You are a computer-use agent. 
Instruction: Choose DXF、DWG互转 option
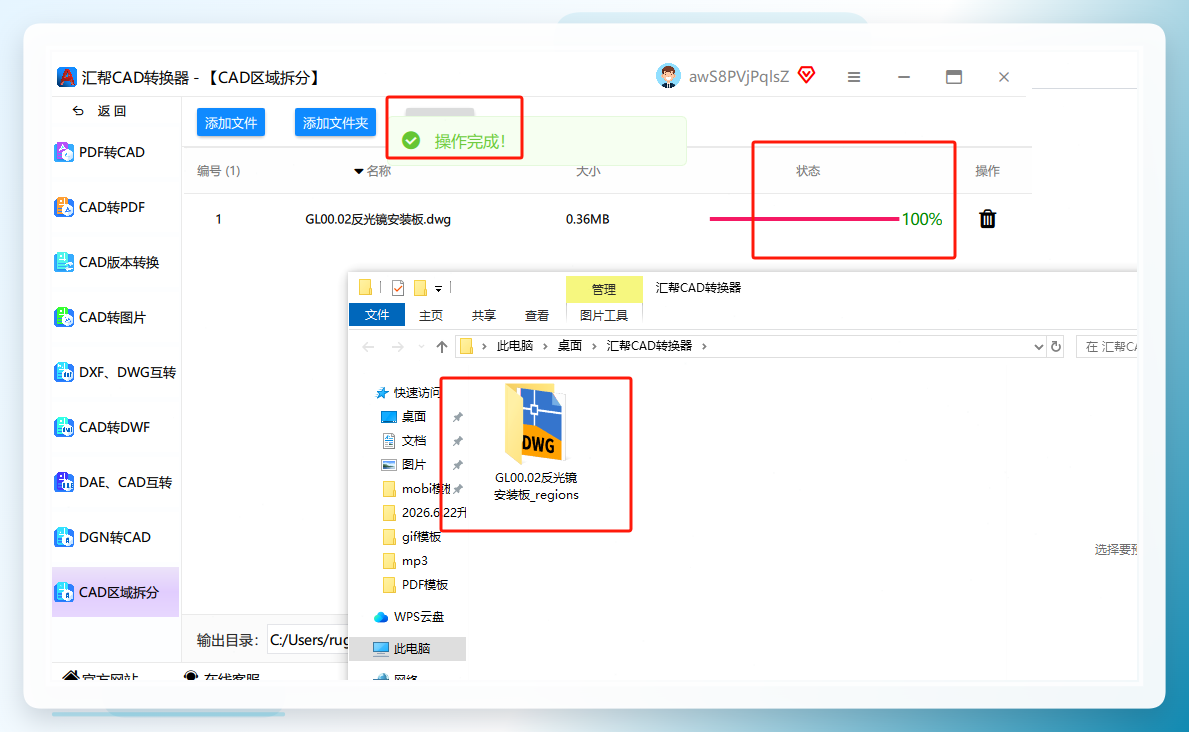(115, 372)
